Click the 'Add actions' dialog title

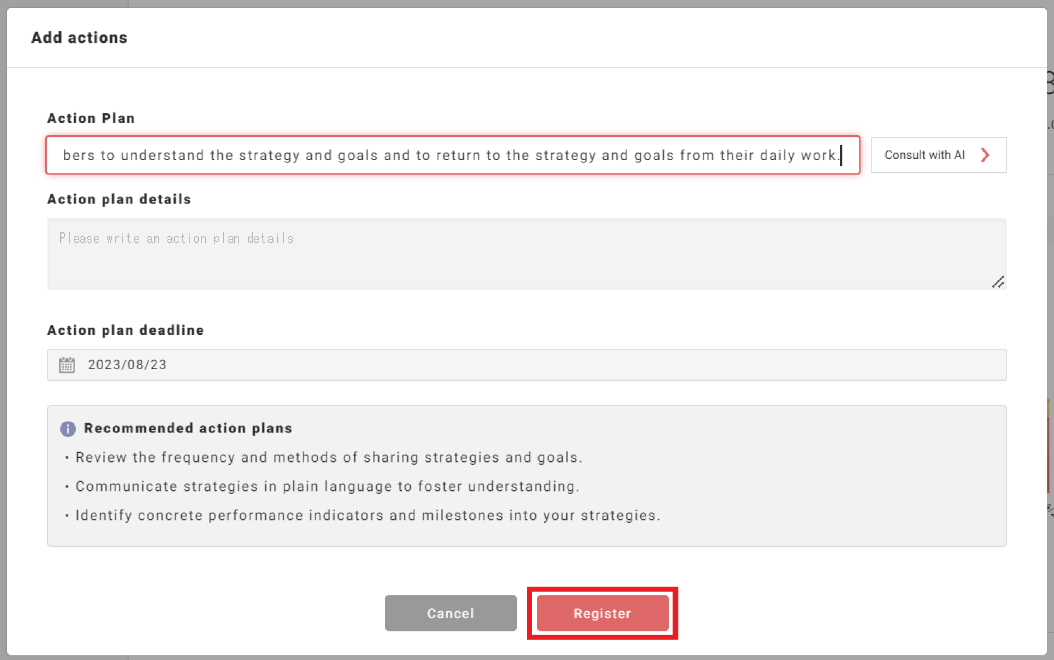click(79, 38)
